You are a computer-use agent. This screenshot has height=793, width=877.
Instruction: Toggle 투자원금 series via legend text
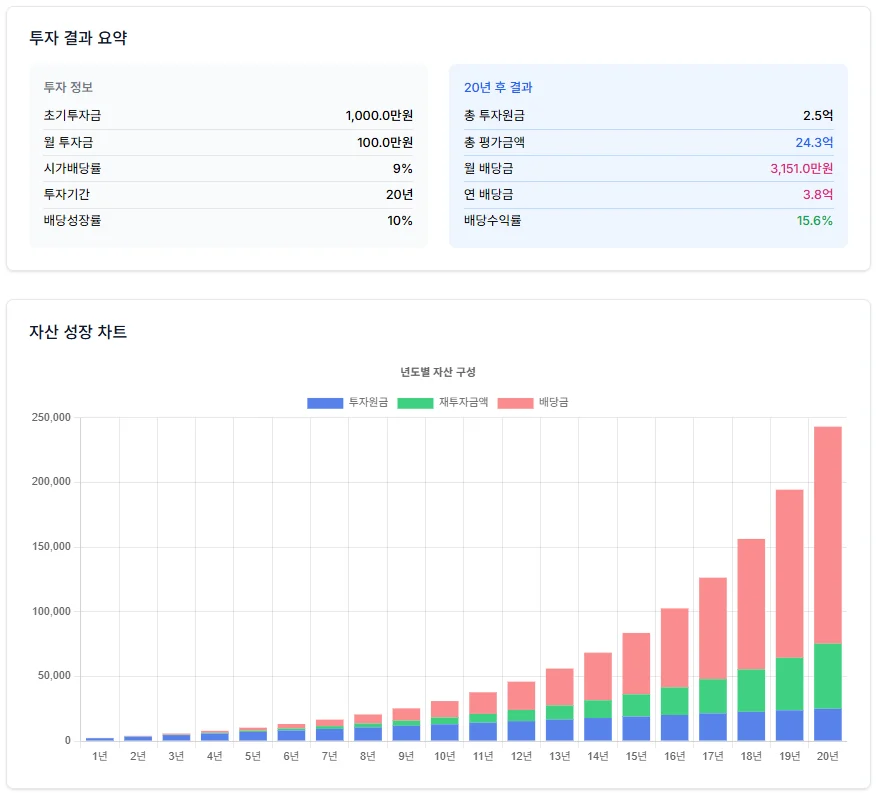[x=368, y=403]
